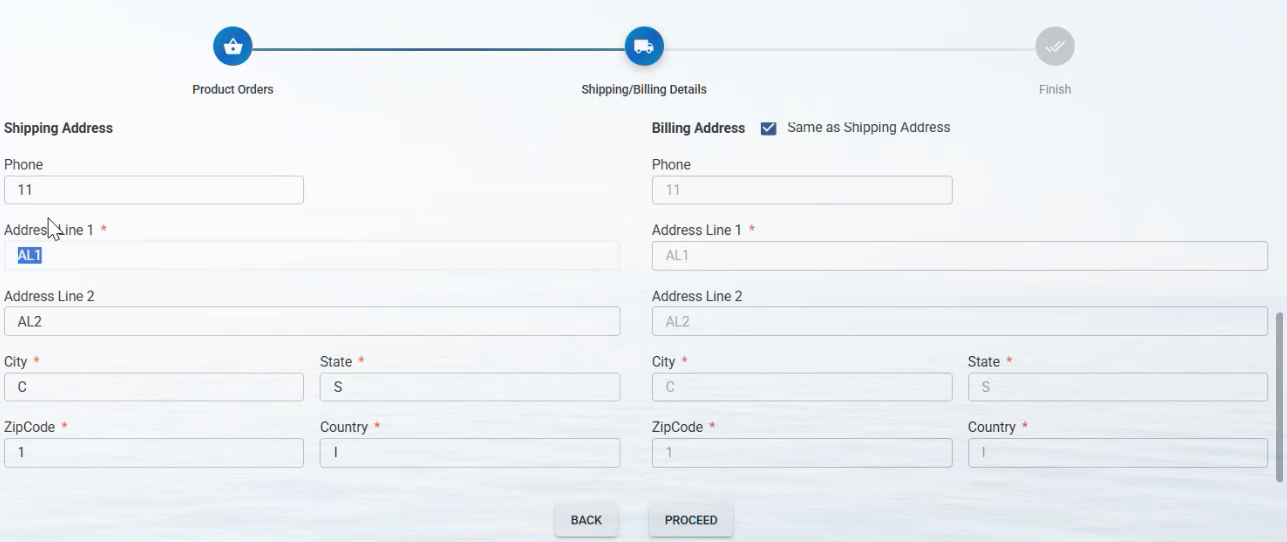Click the Shipping/Billing Details step label
This screenshot has width=1287, height=542.
pos(644,89)
